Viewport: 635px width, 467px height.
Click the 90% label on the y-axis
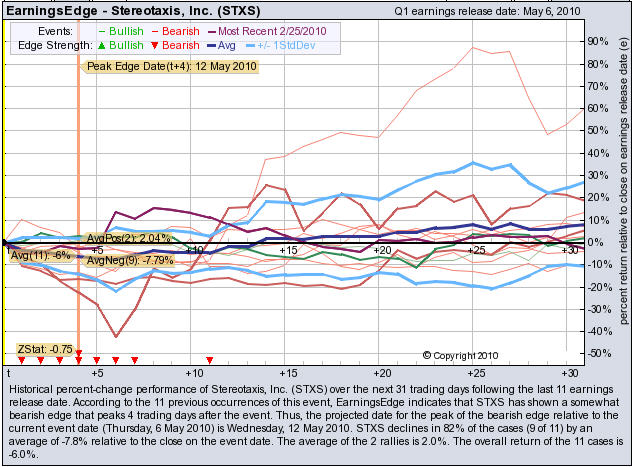[597, 41]
